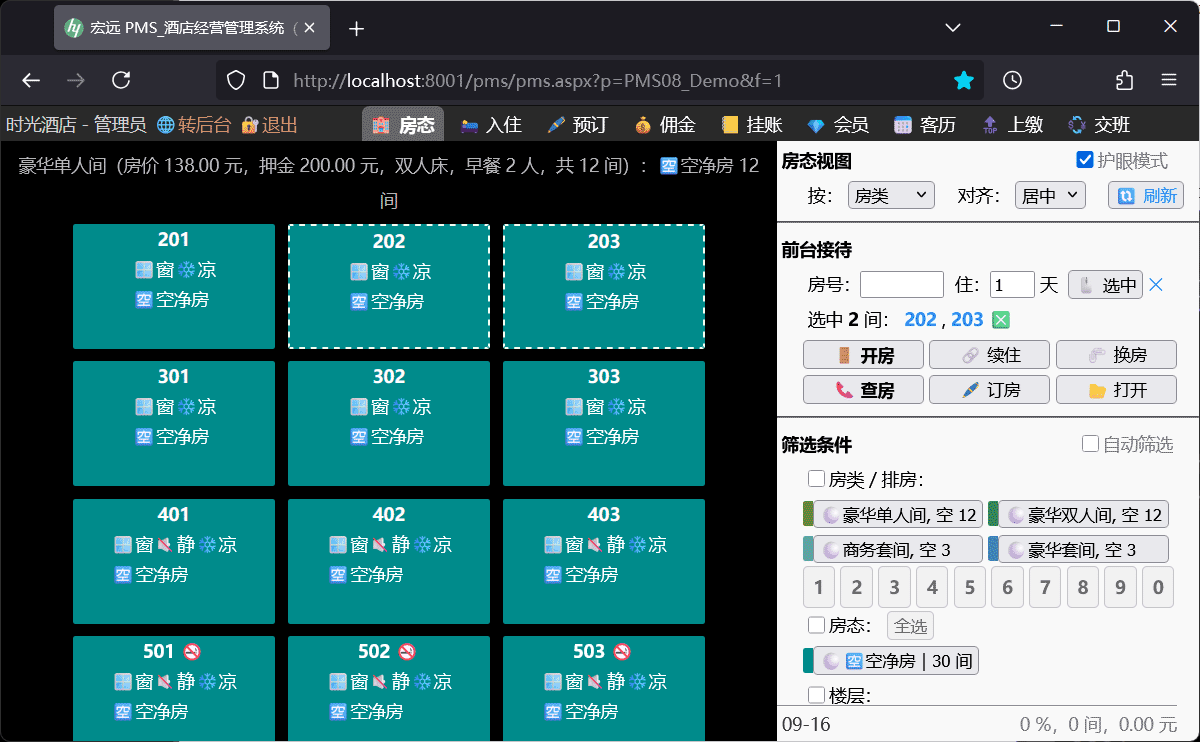Open the 会员 menu item
Image resolution: width=1200 pixels, height=742 pixels.
pos(838,125)
